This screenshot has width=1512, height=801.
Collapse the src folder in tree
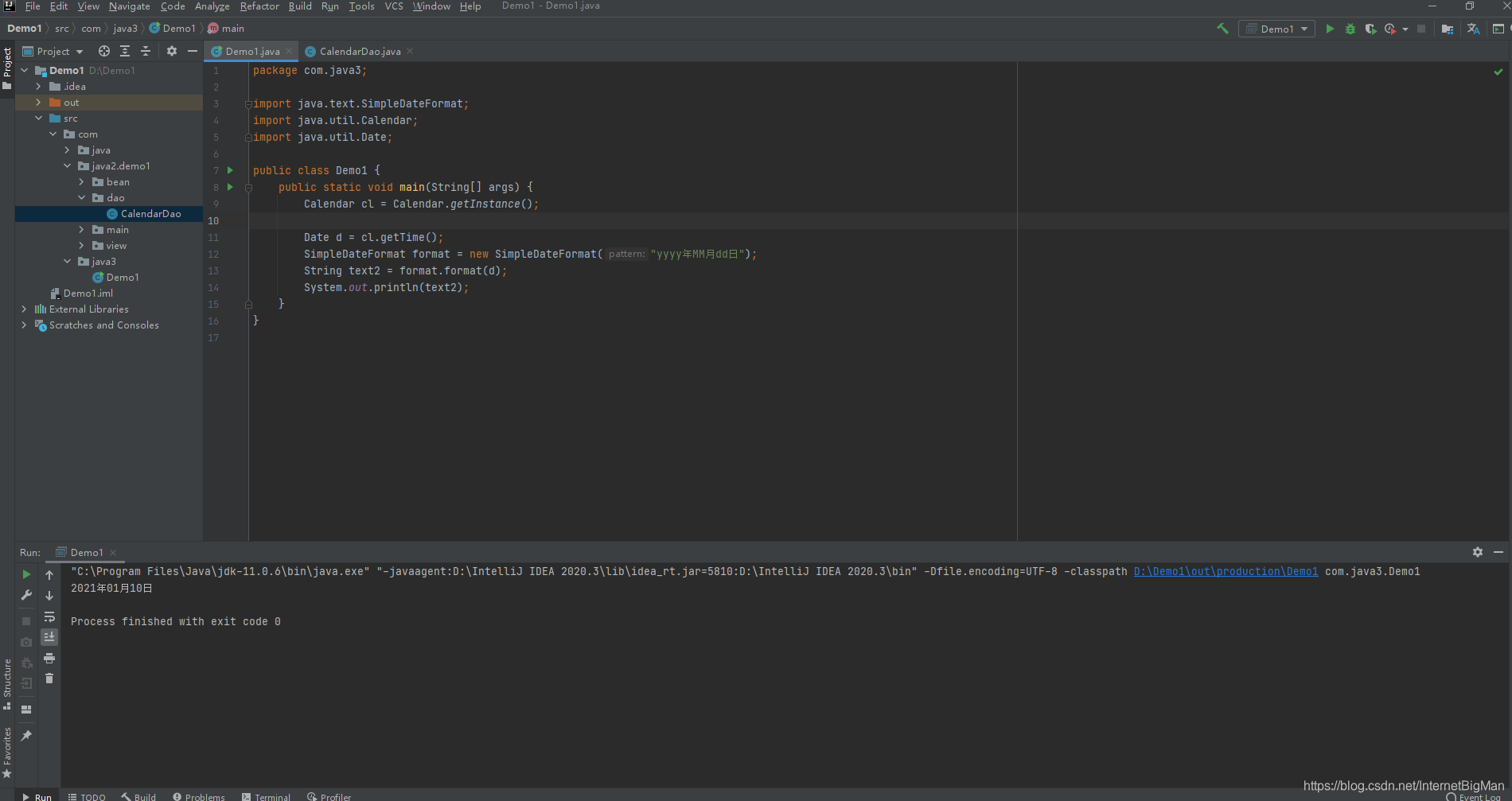tap(38, 118)
